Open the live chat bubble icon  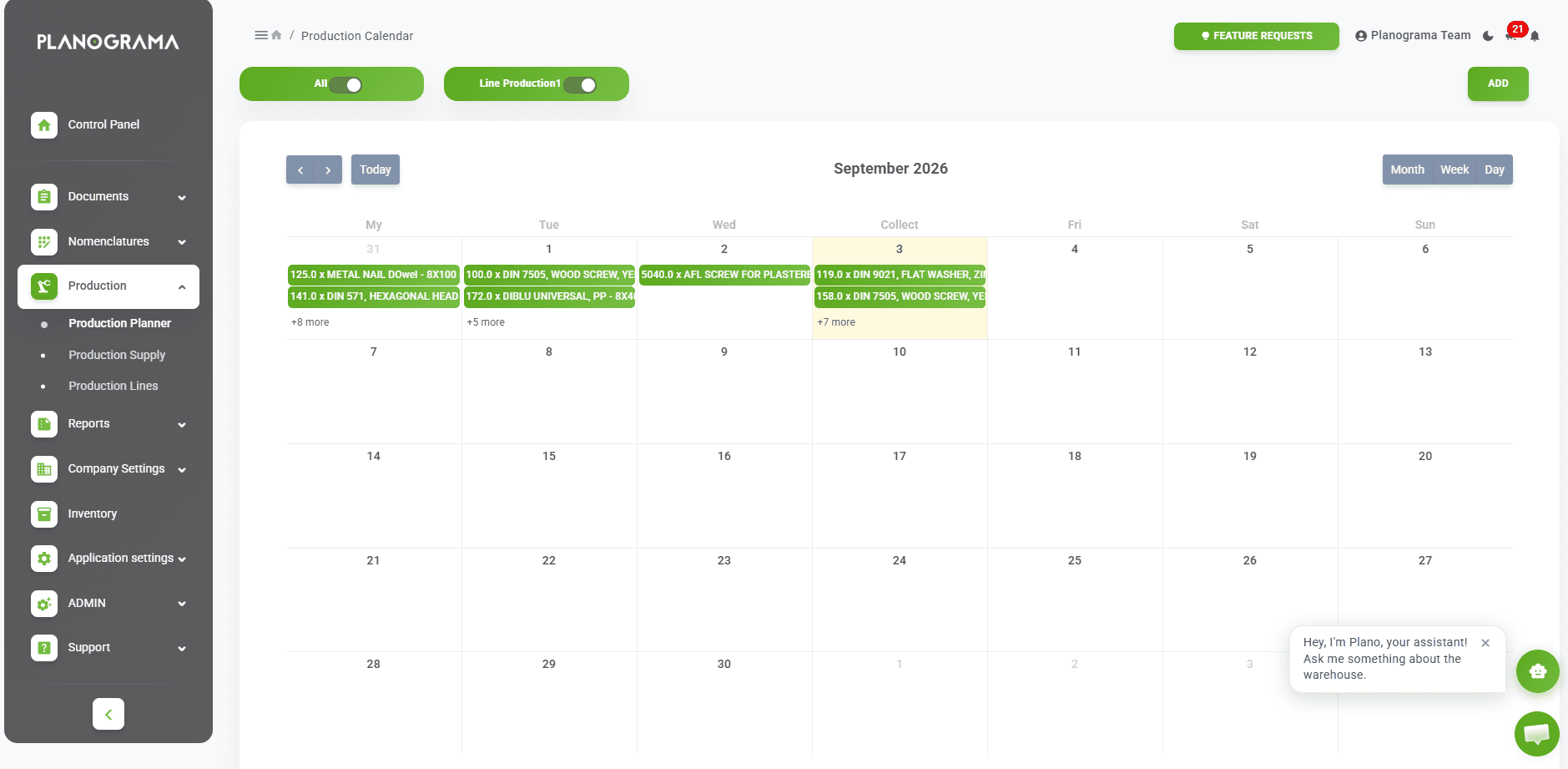pyautogui.click(x=1536, y=734)
